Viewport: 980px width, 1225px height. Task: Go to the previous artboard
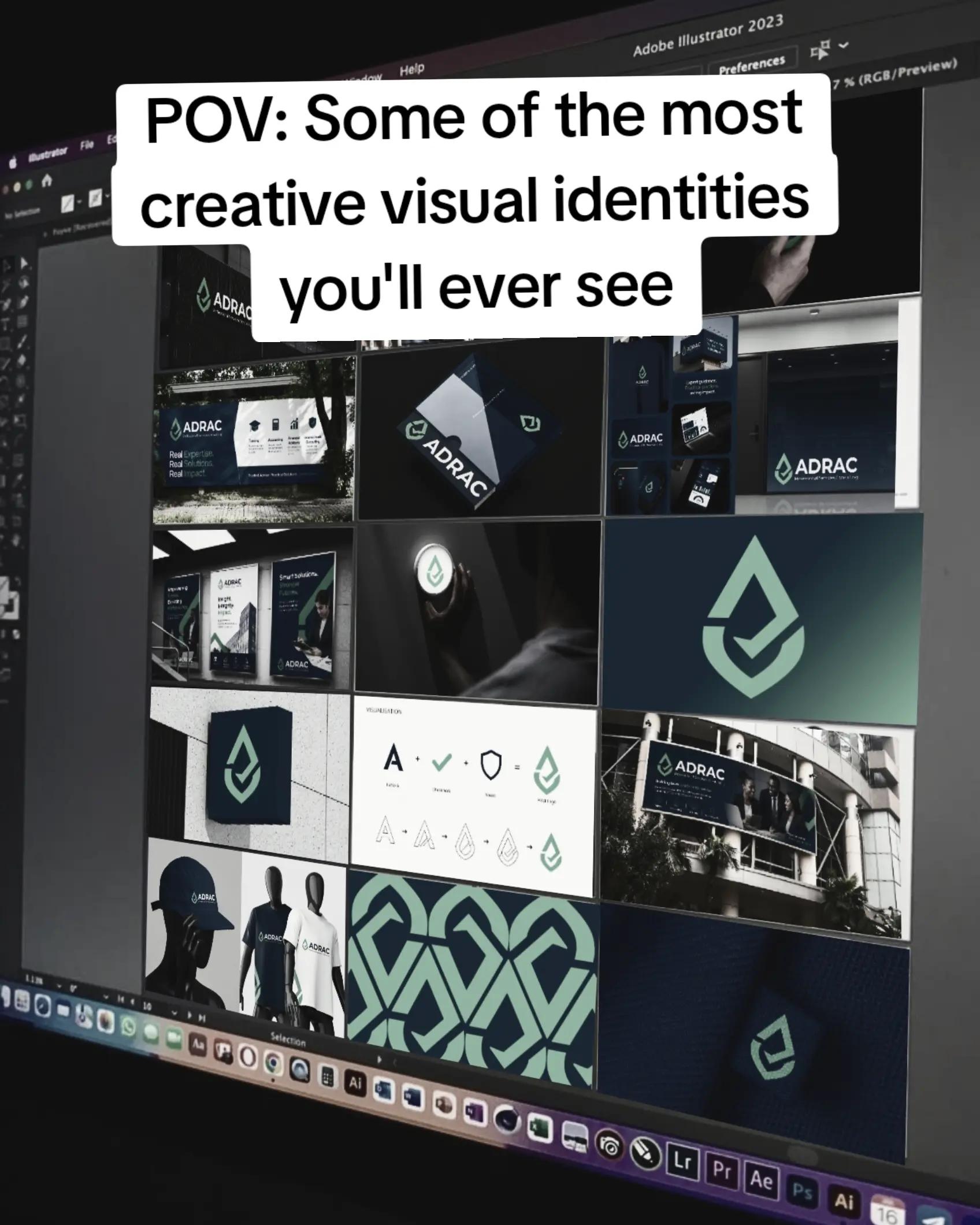[x=132, y=1002]
